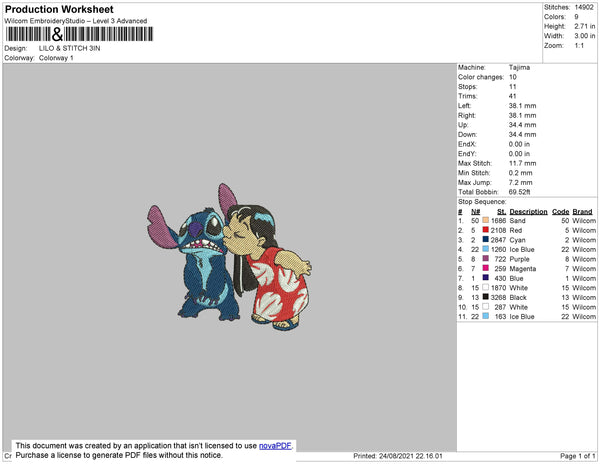
Task: Click the Trims value "41"
Action: [x=512, y=96]
